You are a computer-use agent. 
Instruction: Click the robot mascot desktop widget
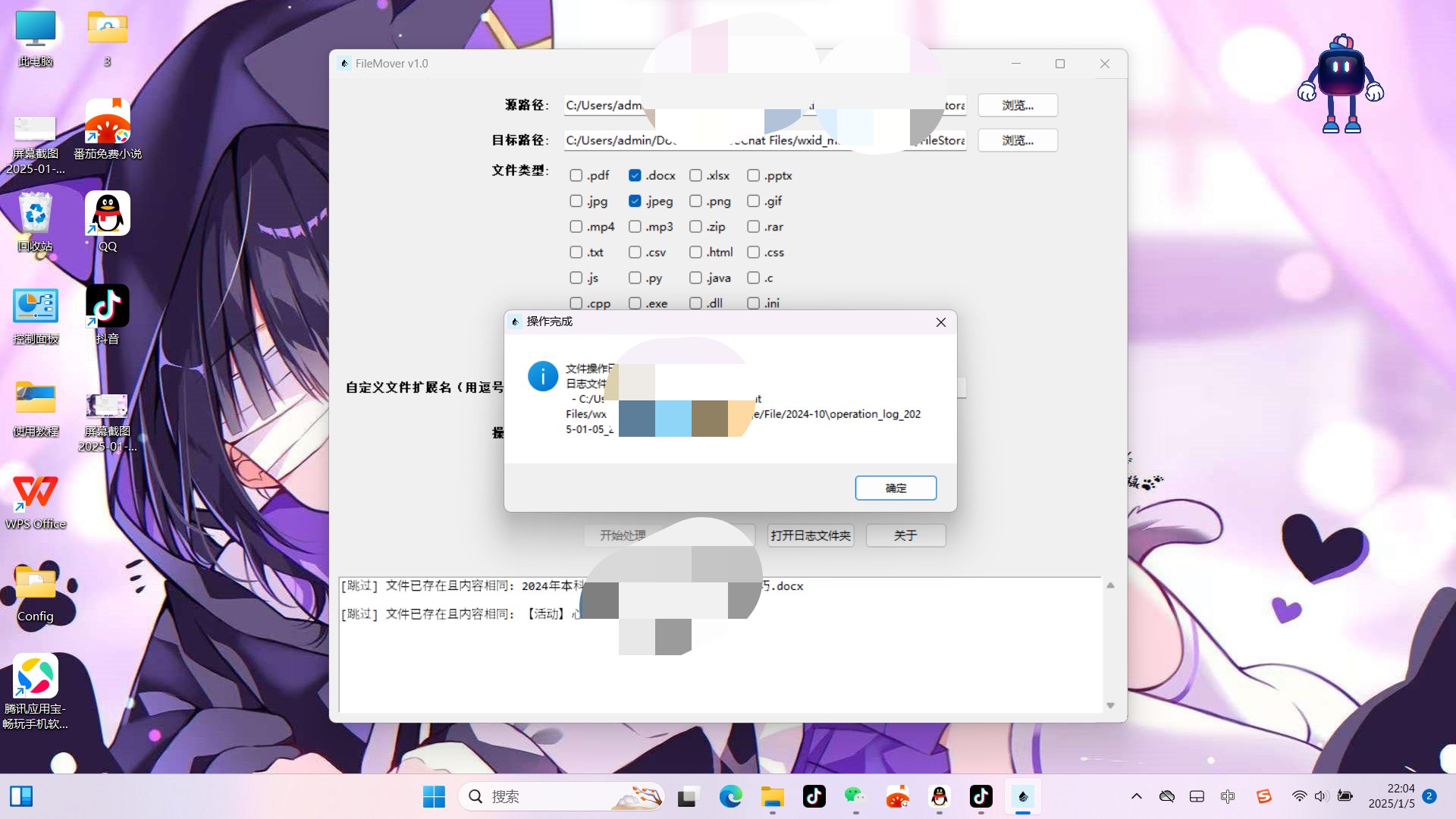coord(1341,83)
